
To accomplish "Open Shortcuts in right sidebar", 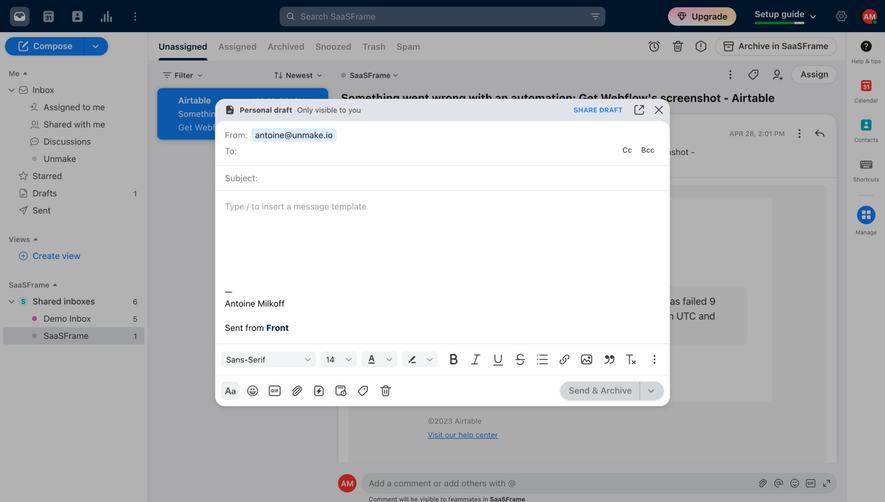I will click(866, 170).
